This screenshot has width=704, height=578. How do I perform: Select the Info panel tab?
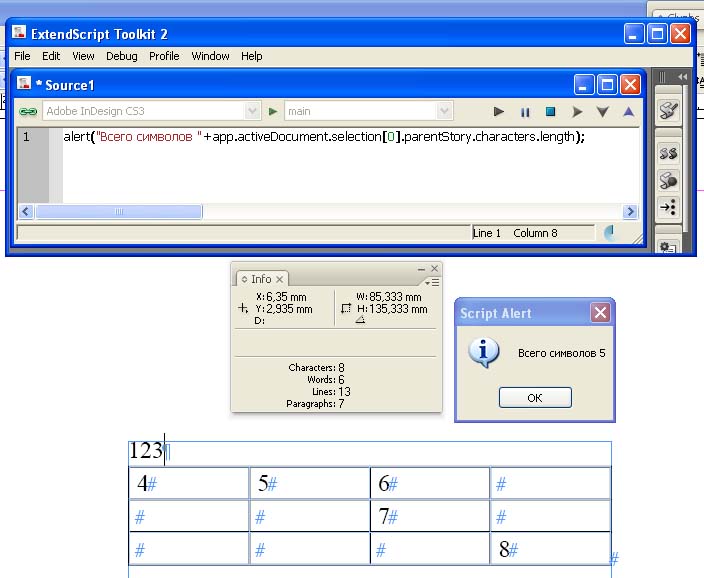pos(261,279)
